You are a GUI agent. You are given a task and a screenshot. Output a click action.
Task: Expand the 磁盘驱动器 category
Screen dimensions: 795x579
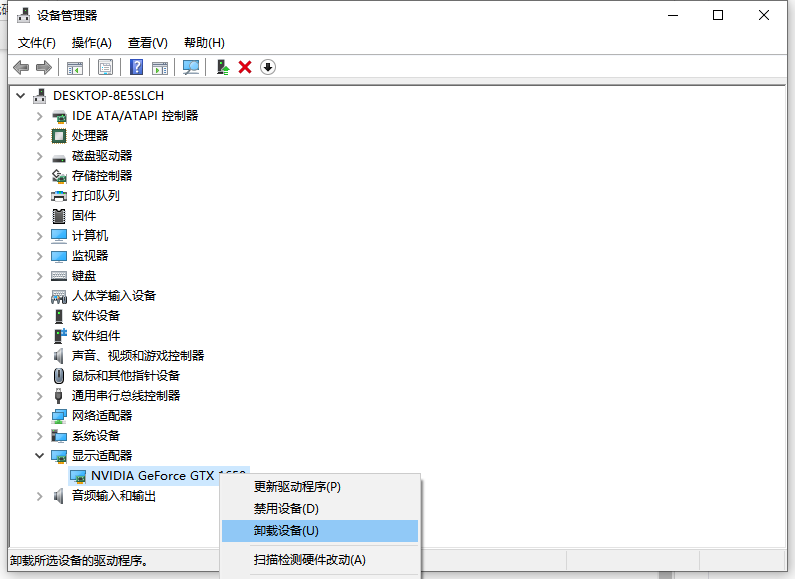click(x=40, y=156)
